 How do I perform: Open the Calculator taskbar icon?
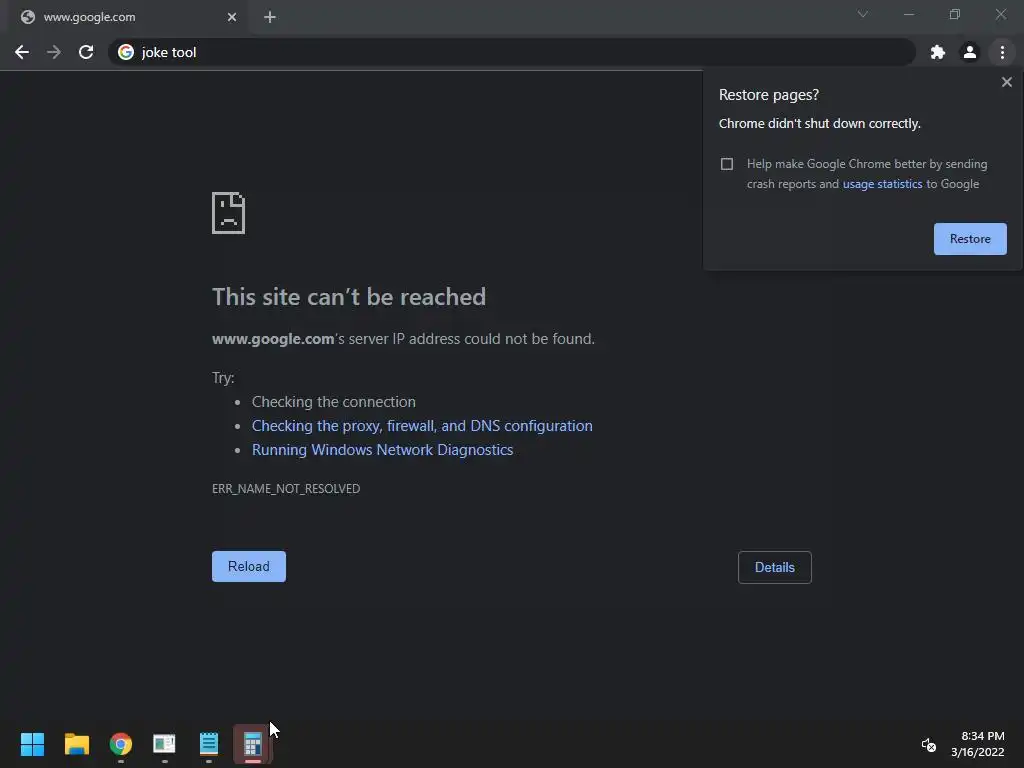pyautogui.click(x=253, y=744)
